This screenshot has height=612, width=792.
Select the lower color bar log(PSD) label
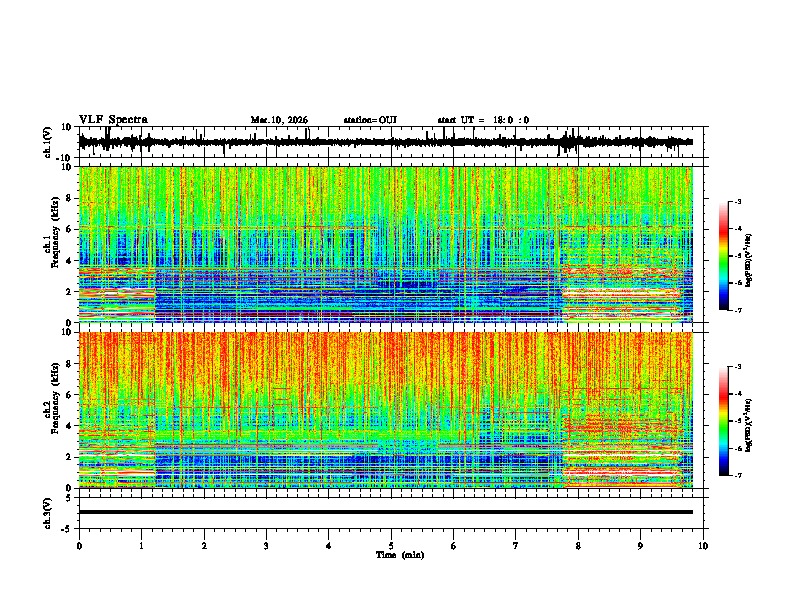point(748,425)
